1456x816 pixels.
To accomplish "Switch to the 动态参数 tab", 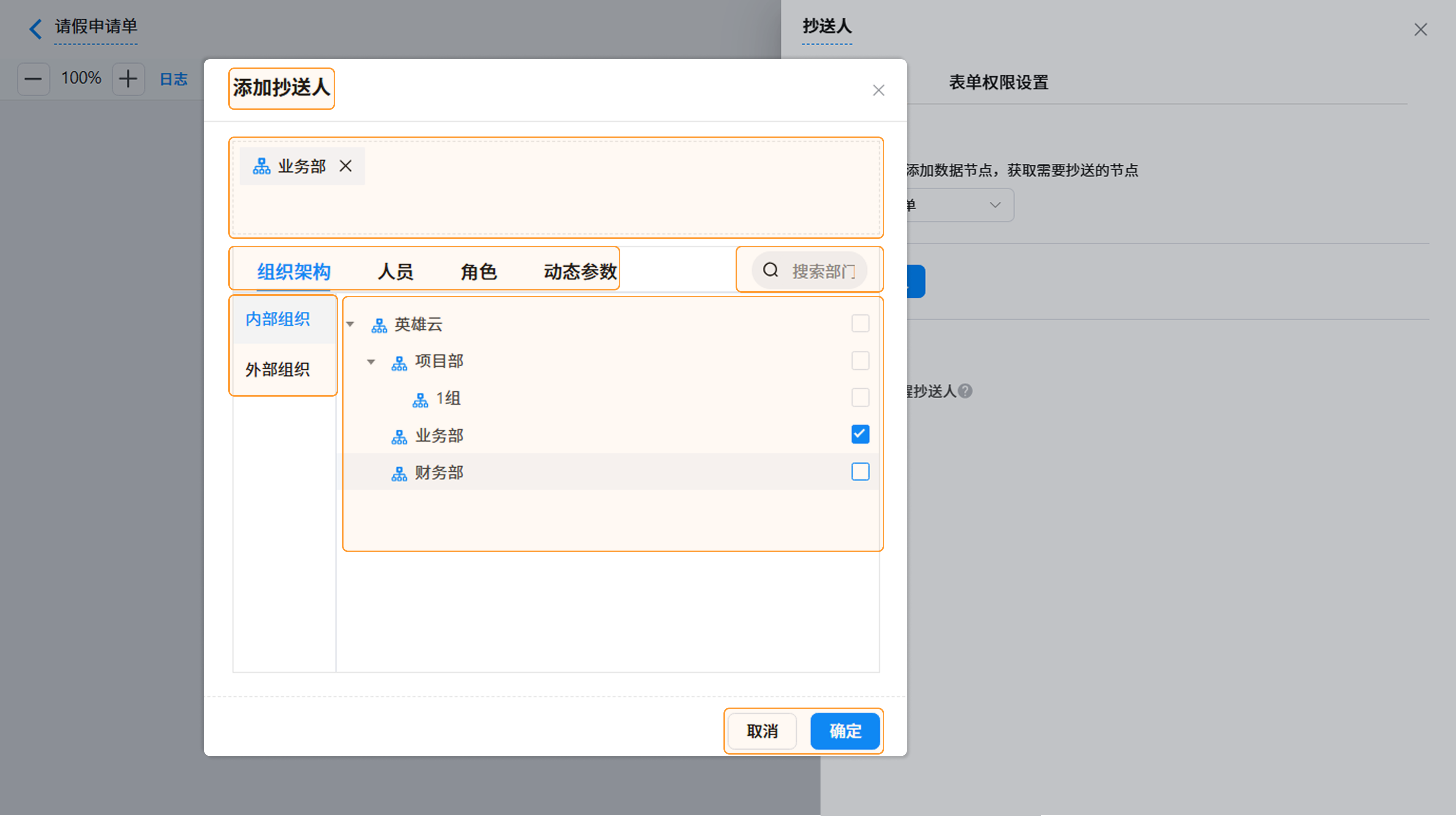I will click(x=580, y=272).
